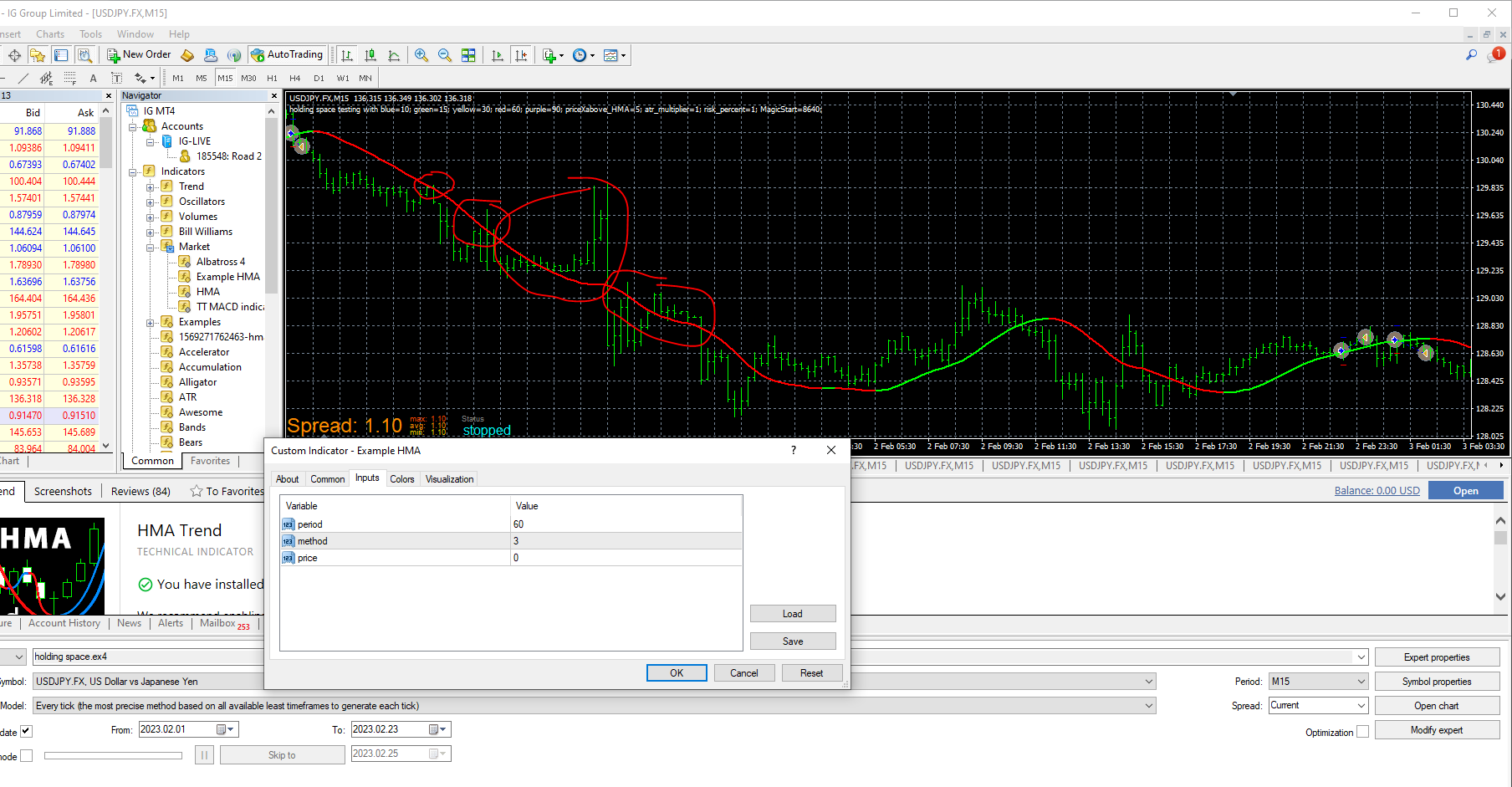Screen dimensions: 1512x787
Task: Switch timeframe to M30
Action: [x=248, y=78]
